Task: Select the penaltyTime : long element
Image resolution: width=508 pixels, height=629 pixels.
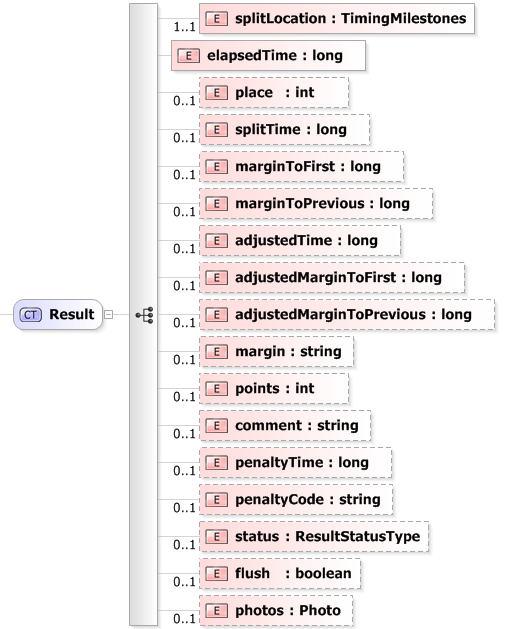Action: coord(296,463)
